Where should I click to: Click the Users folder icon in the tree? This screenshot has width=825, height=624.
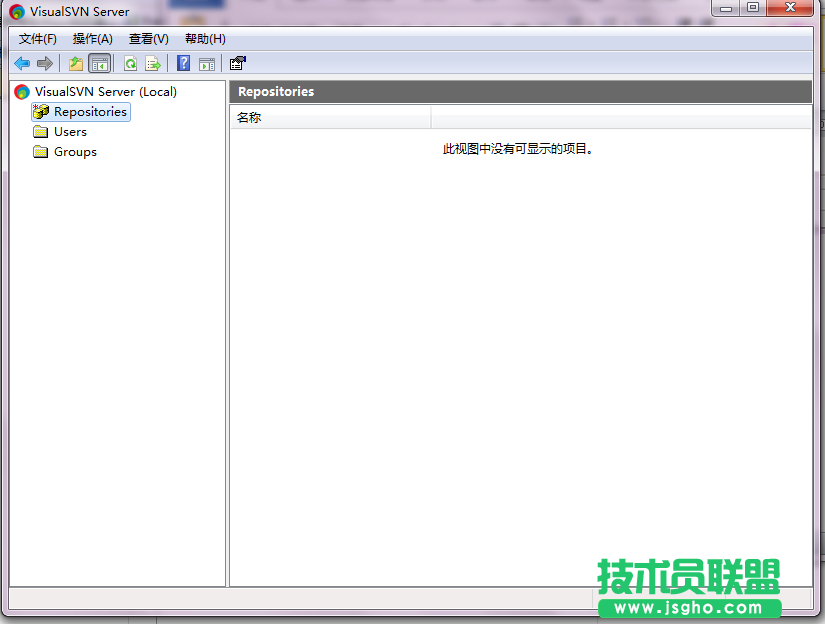(39, 131)
